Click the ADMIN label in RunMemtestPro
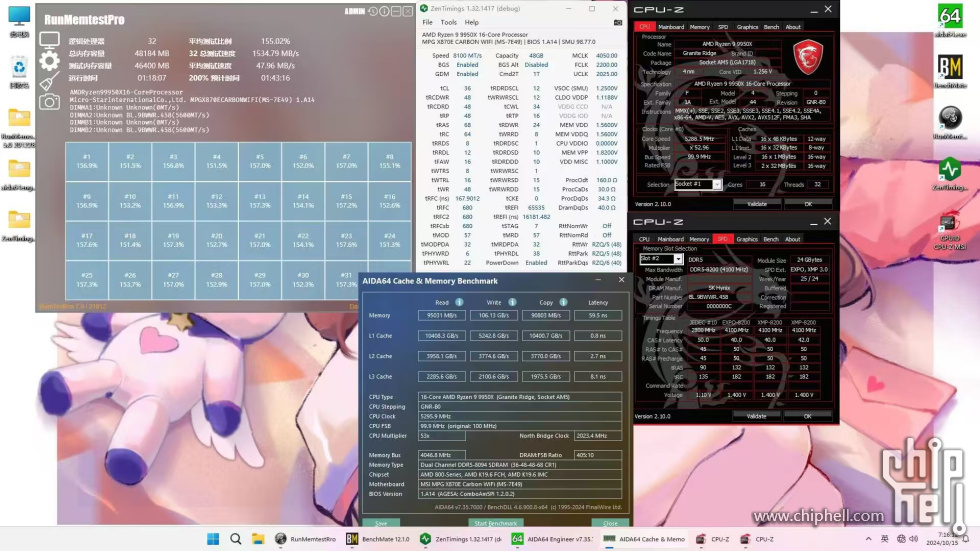The image size is (980, 551). click(354, 11)
